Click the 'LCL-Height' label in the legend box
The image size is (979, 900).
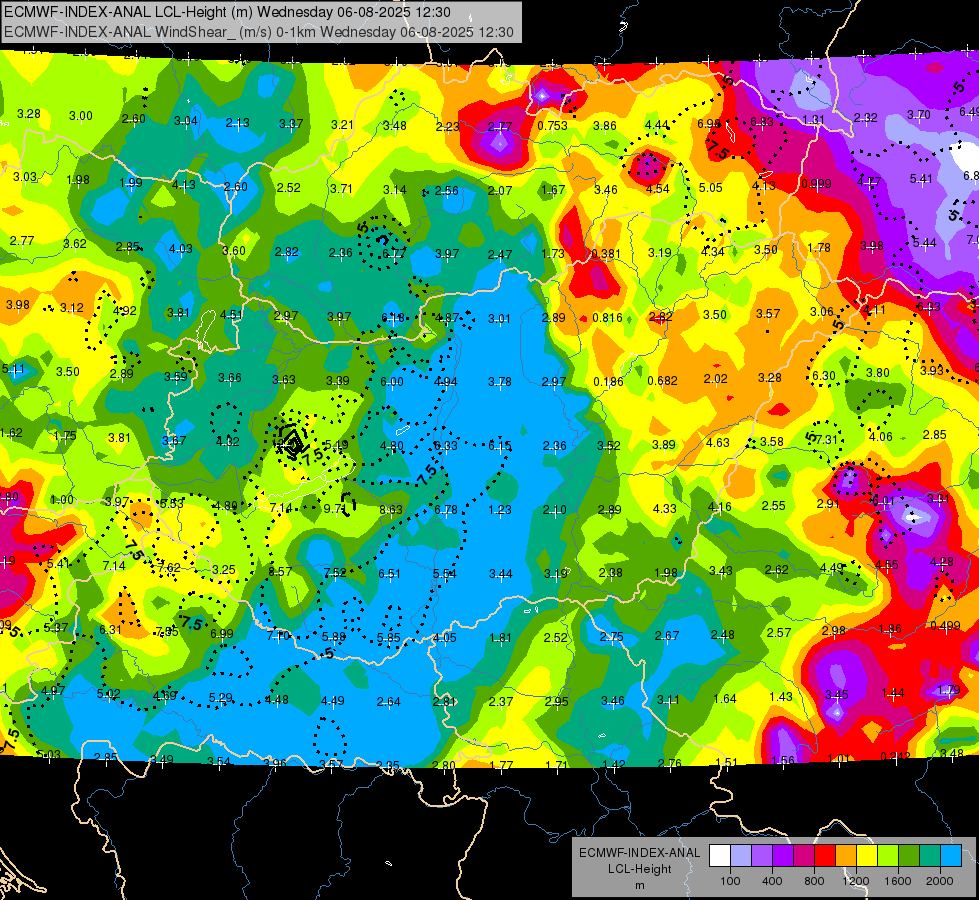tap(639, 869)
